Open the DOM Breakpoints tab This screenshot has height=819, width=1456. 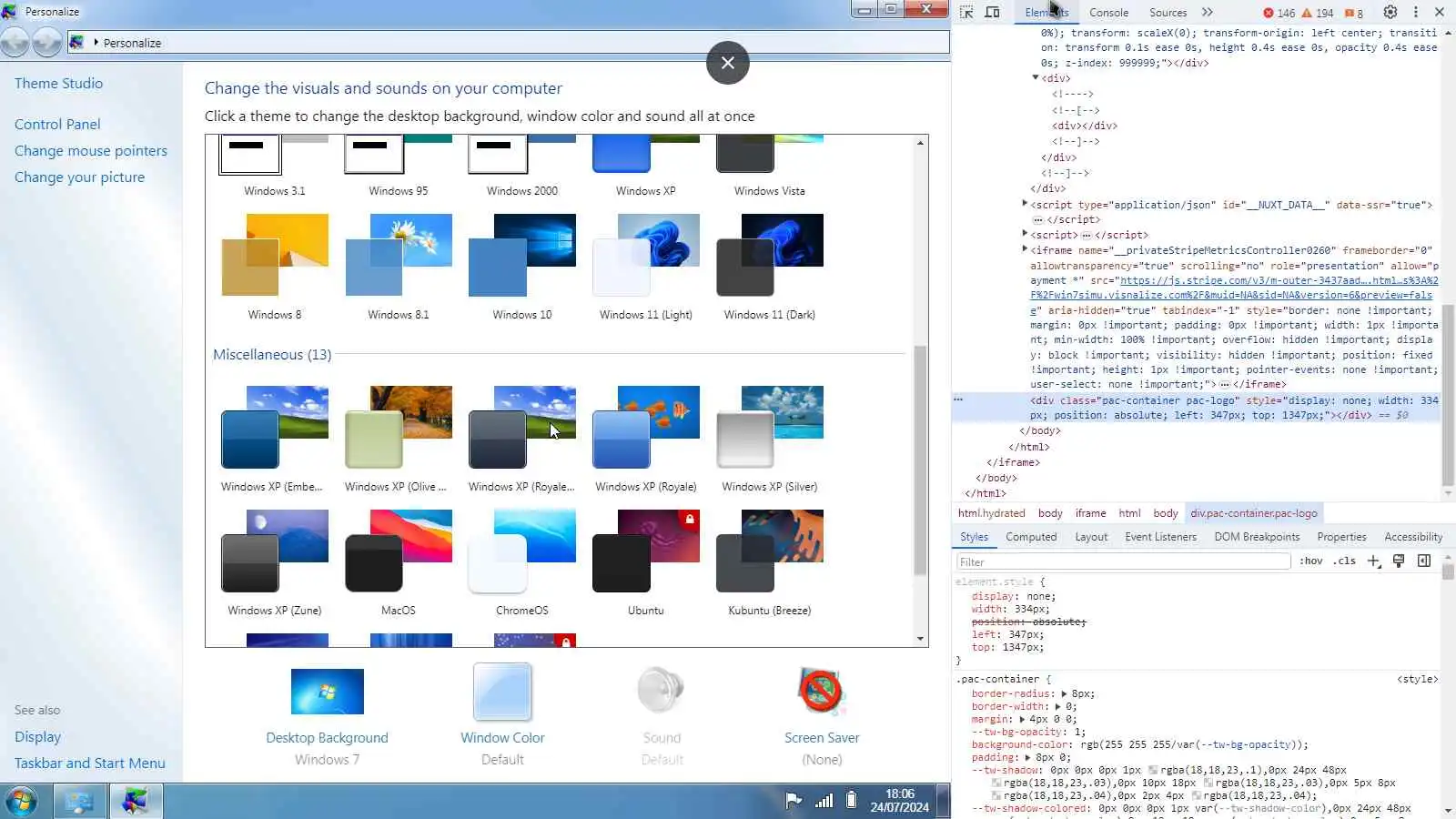[x=1257, y=537]
